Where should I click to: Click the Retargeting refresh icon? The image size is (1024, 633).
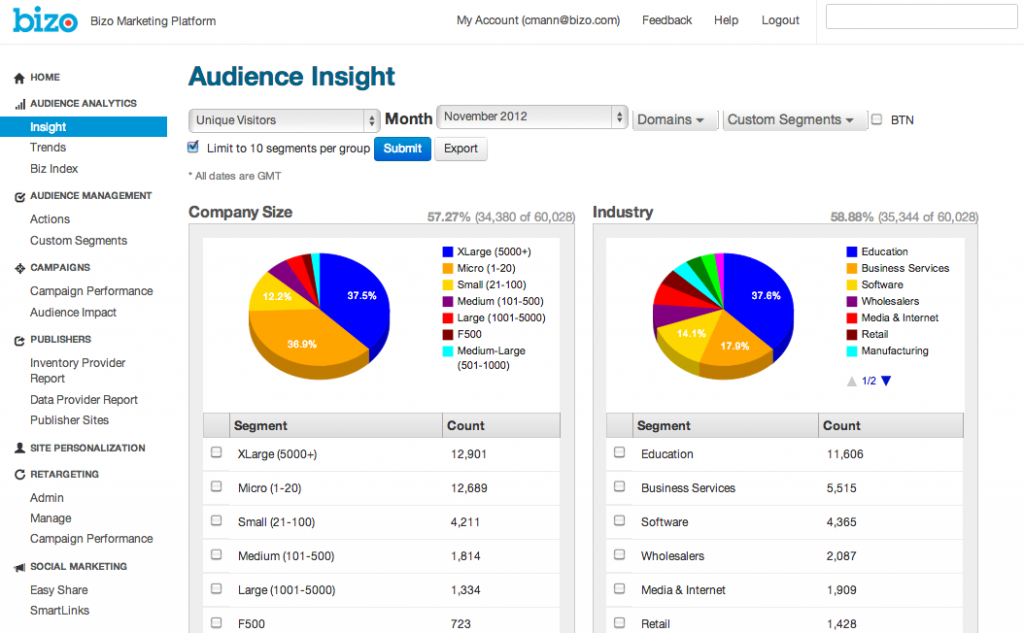[x=20, y=474]
